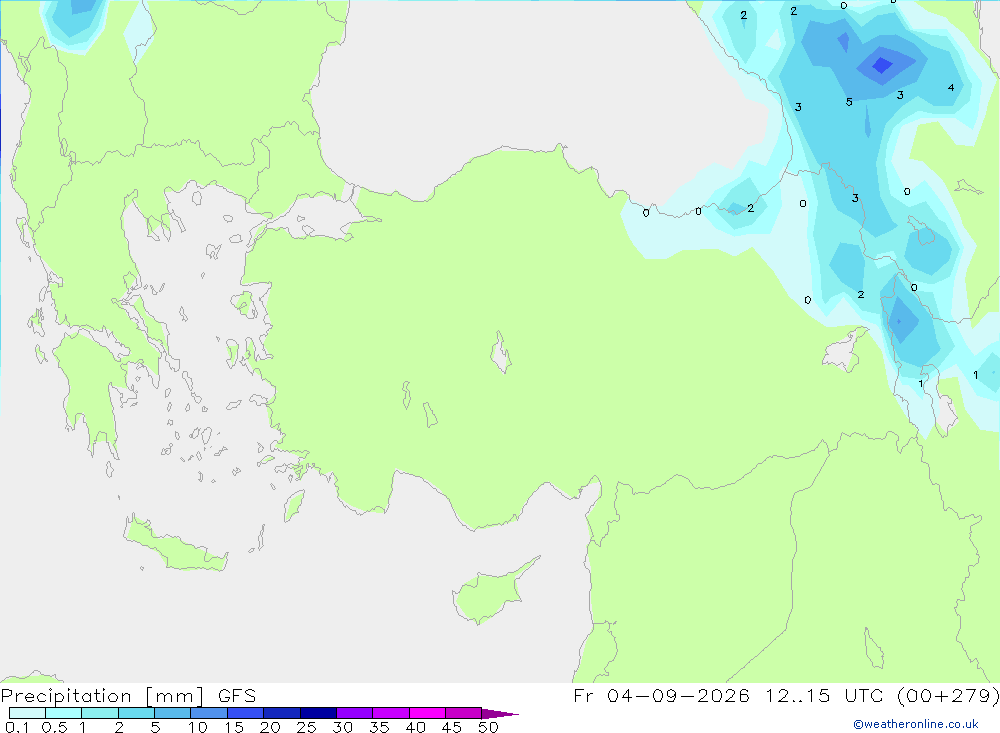Viewport: 1000px width, 733px height.
Task: Click the 40–45 mm magenta legend swatch
Action: (x=427, y=713)
